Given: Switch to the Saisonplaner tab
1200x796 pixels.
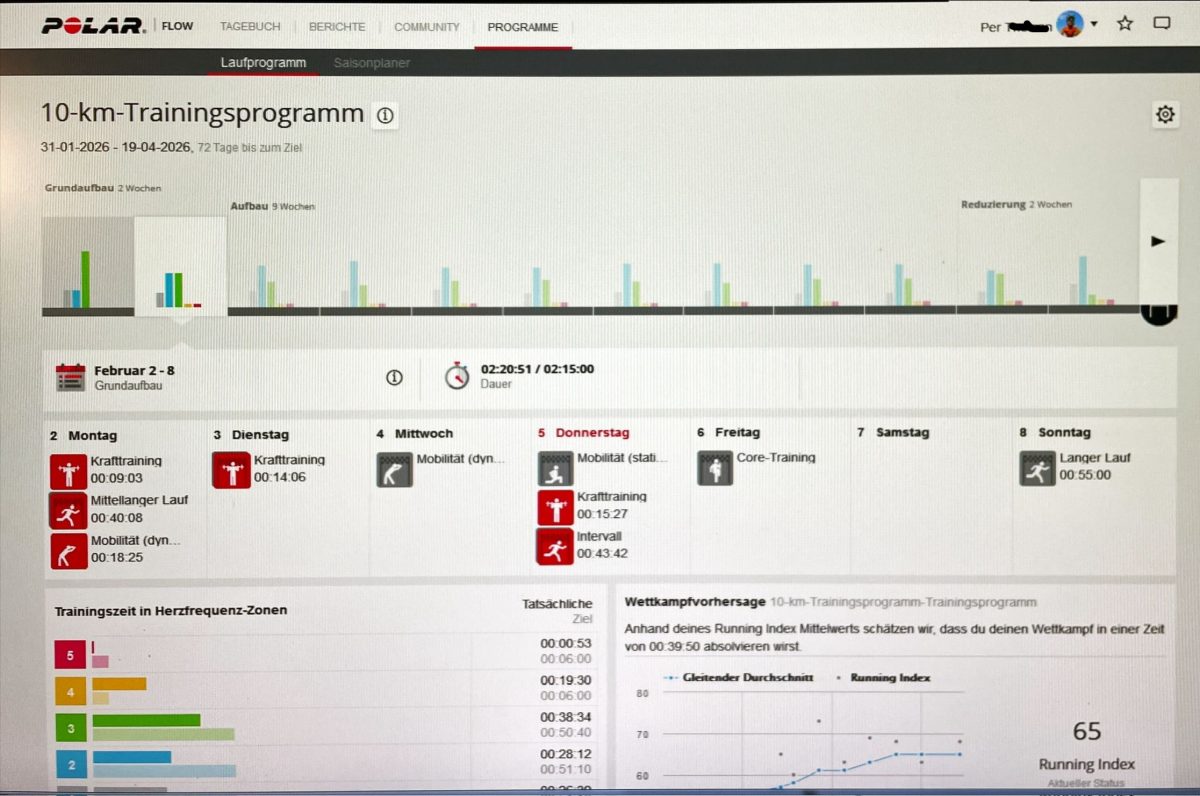Looking at the screenshot, I should pyautogui.click(x=371, y=63).
